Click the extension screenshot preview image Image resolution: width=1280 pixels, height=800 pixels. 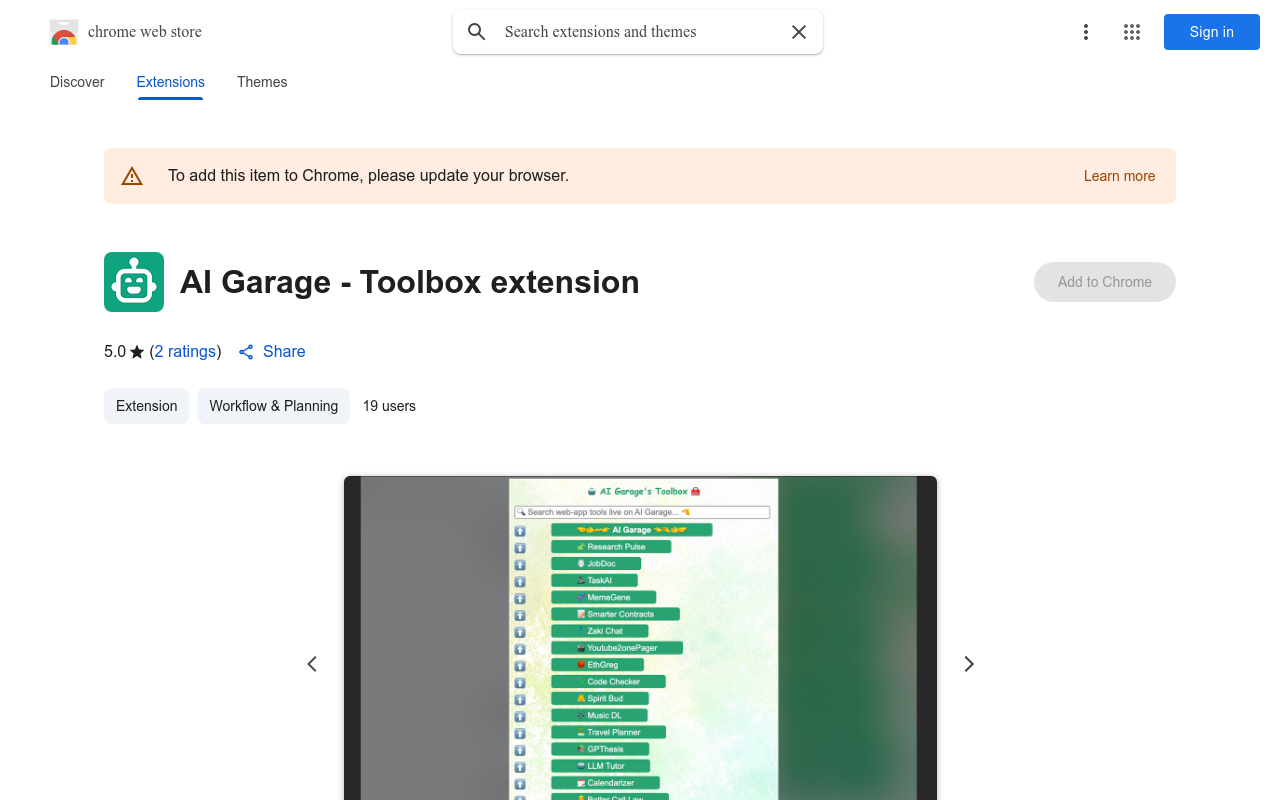coord(640,638)
